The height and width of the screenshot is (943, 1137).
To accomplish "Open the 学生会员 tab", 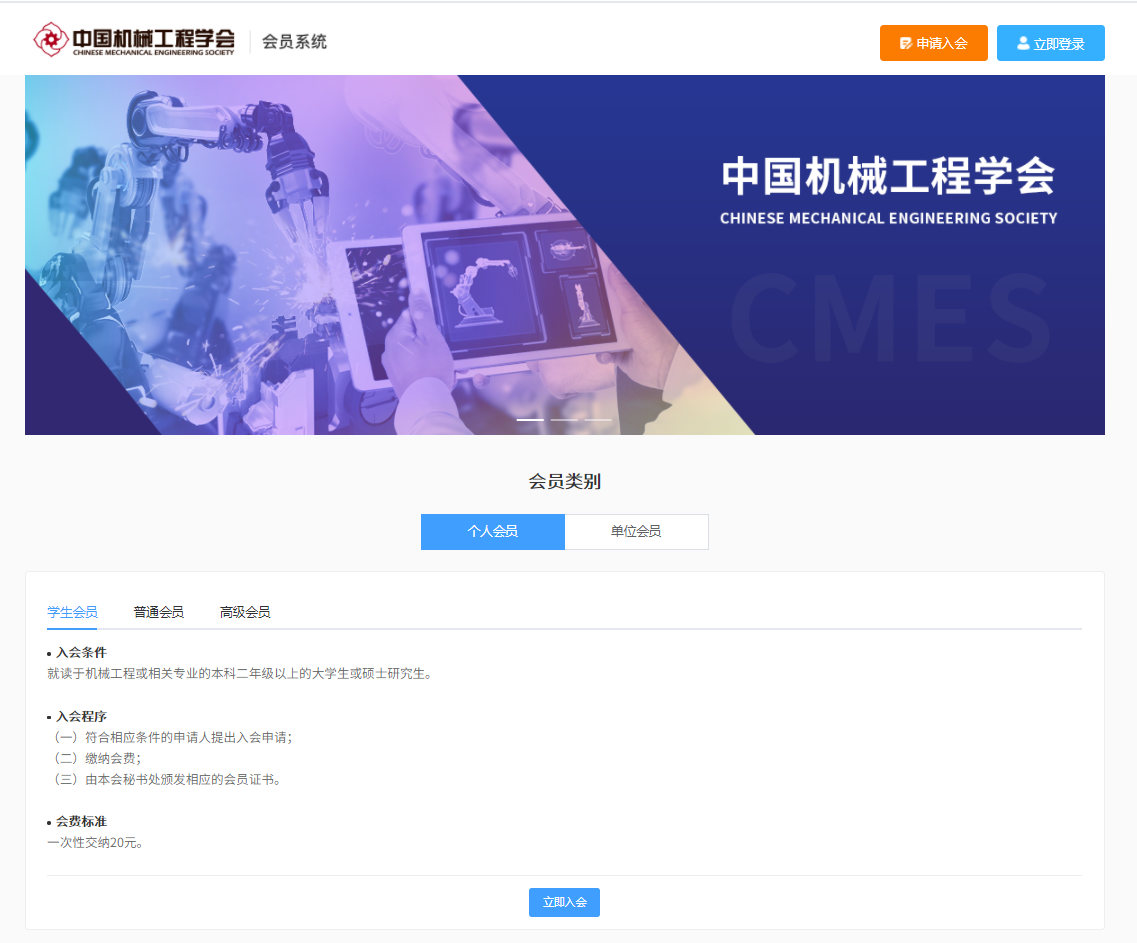I will point(72,612).
